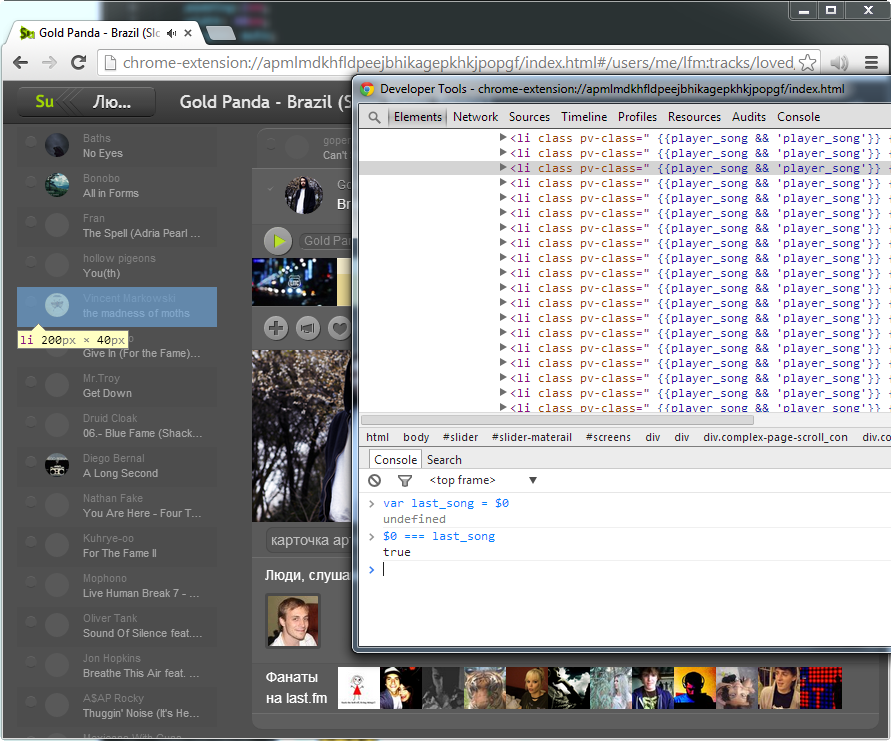The width and height of the screenshot is (891, 741).
Task: Click the Chrome icon in the DevTools title bar
Action: [367, 89]
